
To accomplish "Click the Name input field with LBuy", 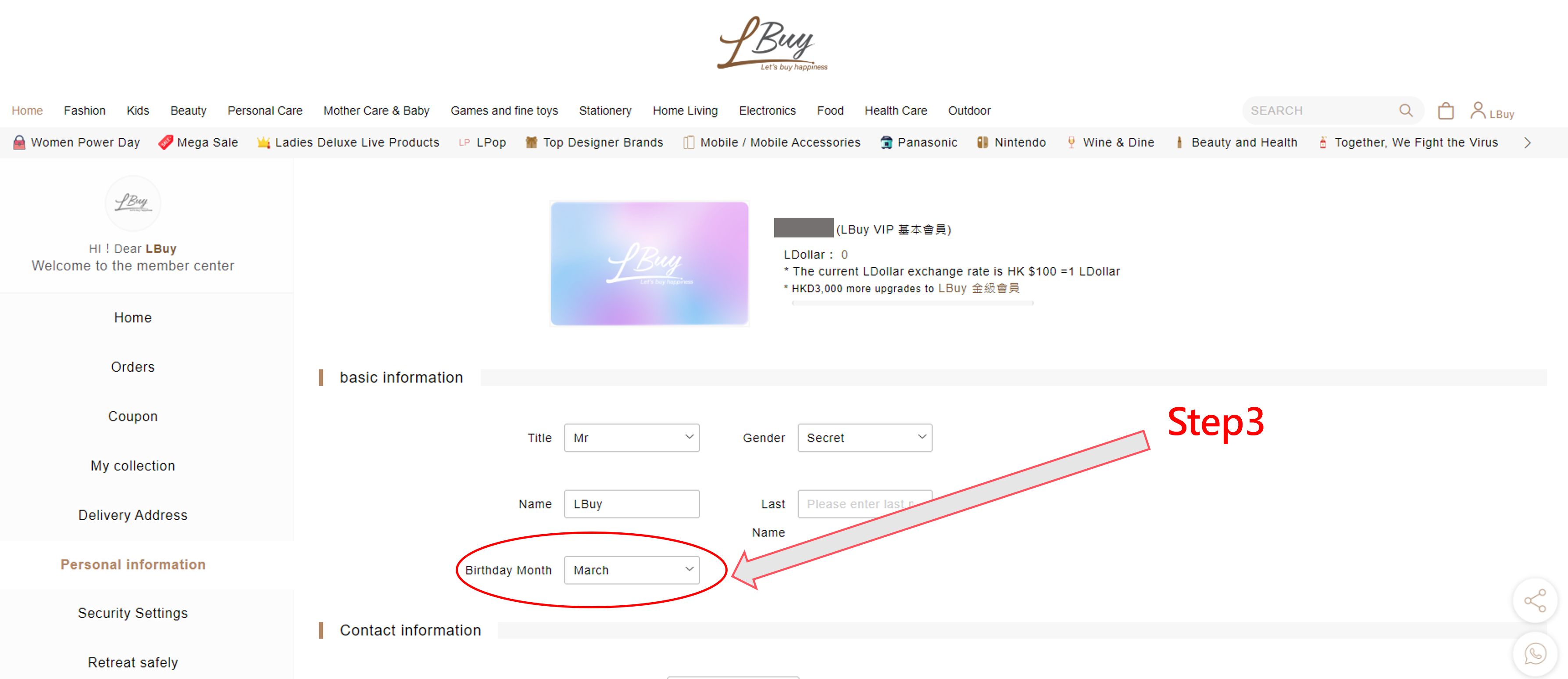I will pyautogui.click(x=631, y=503).
